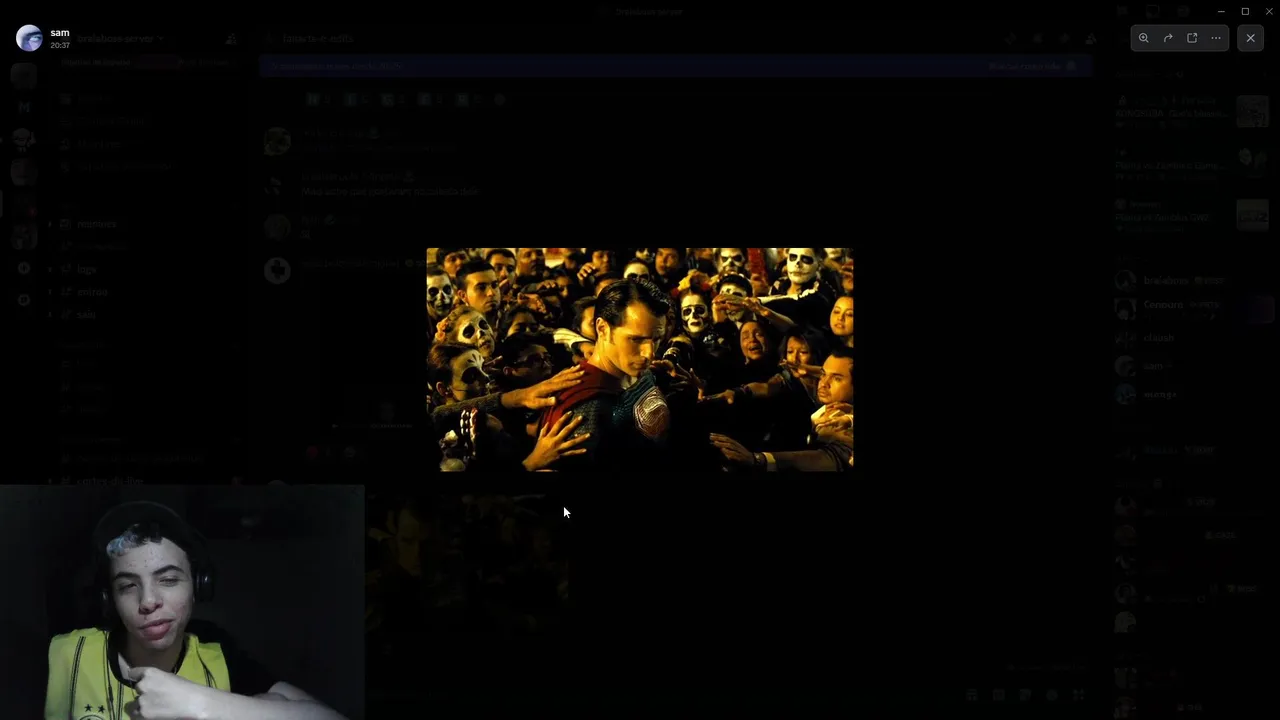Close the Discord application window
Viewport: 1280px width, 720px height.
(1269, 11)
